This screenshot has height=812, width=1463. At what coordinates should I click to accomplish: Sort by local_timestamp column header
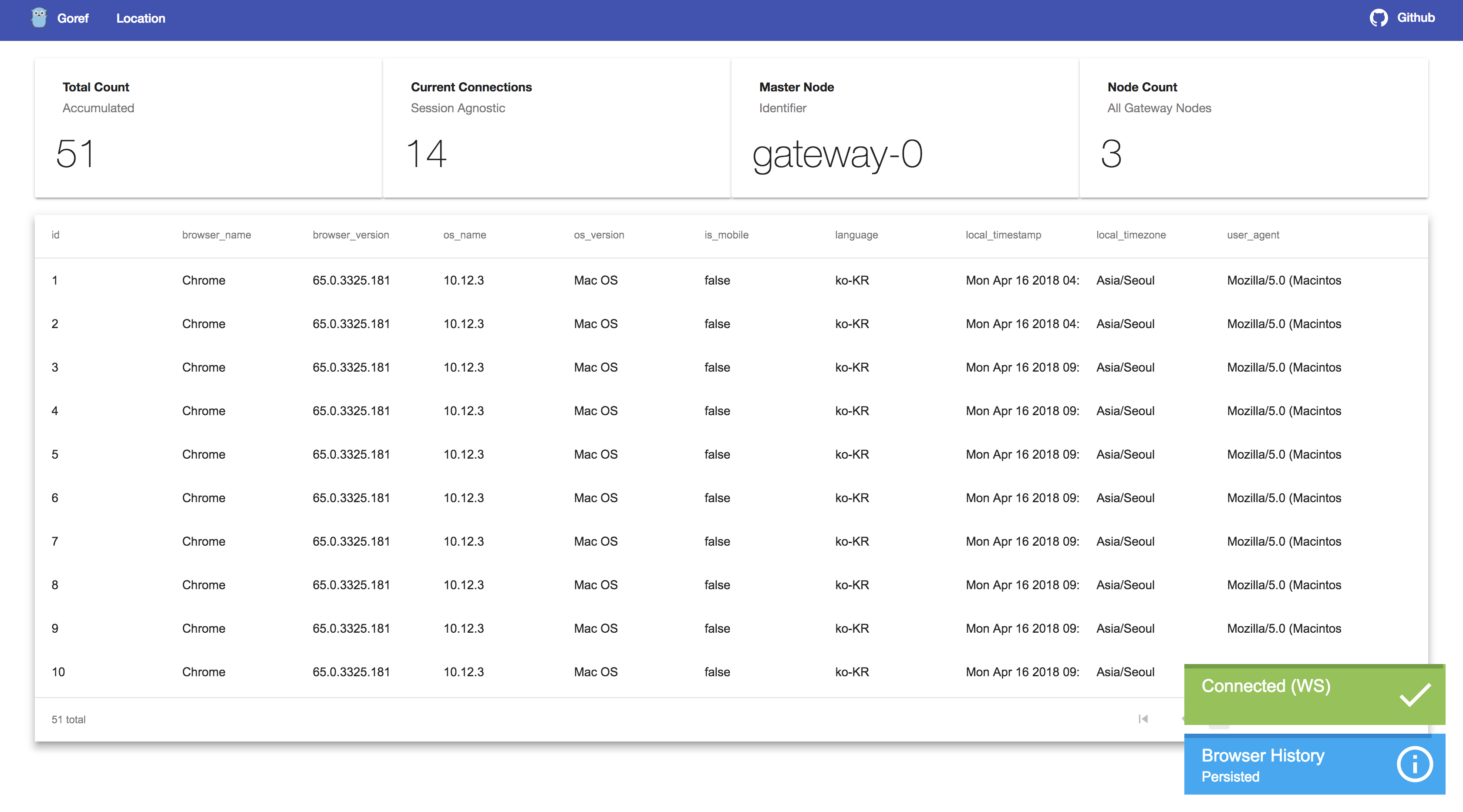click(1003, 235)
